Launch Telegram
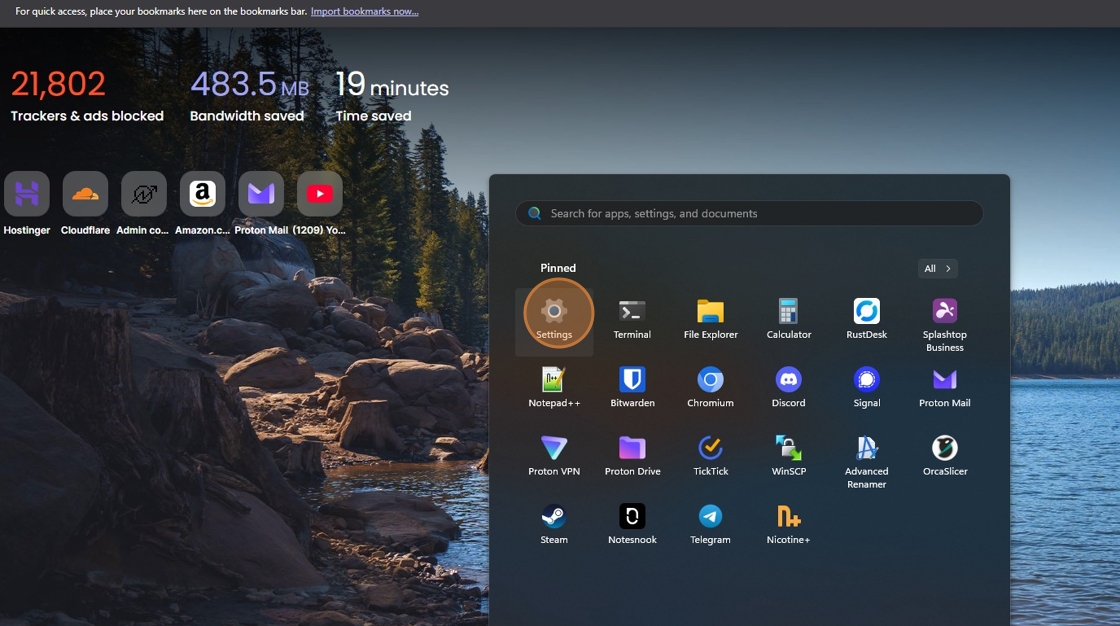 pyautogui.click(x=710, y=525)
